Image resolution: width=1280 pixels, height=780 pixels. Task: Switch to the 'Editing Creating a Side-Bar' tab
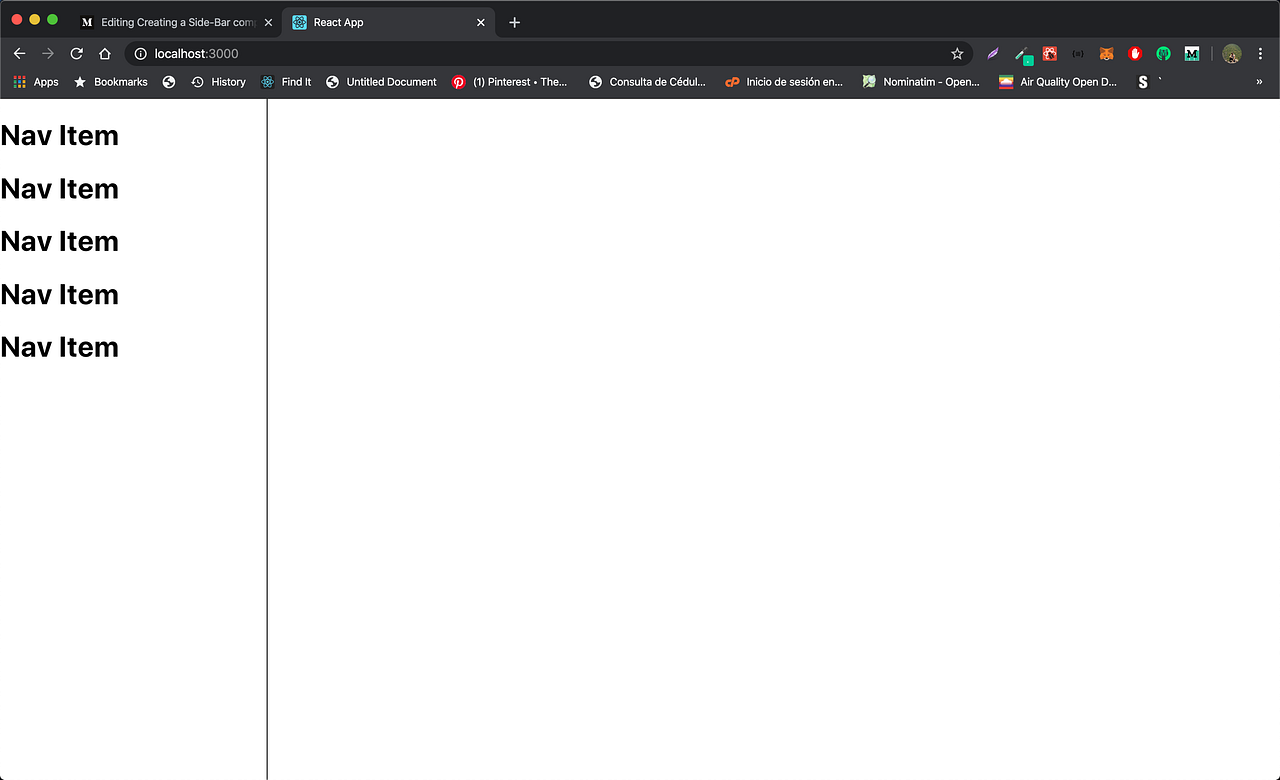click(170, 21)
